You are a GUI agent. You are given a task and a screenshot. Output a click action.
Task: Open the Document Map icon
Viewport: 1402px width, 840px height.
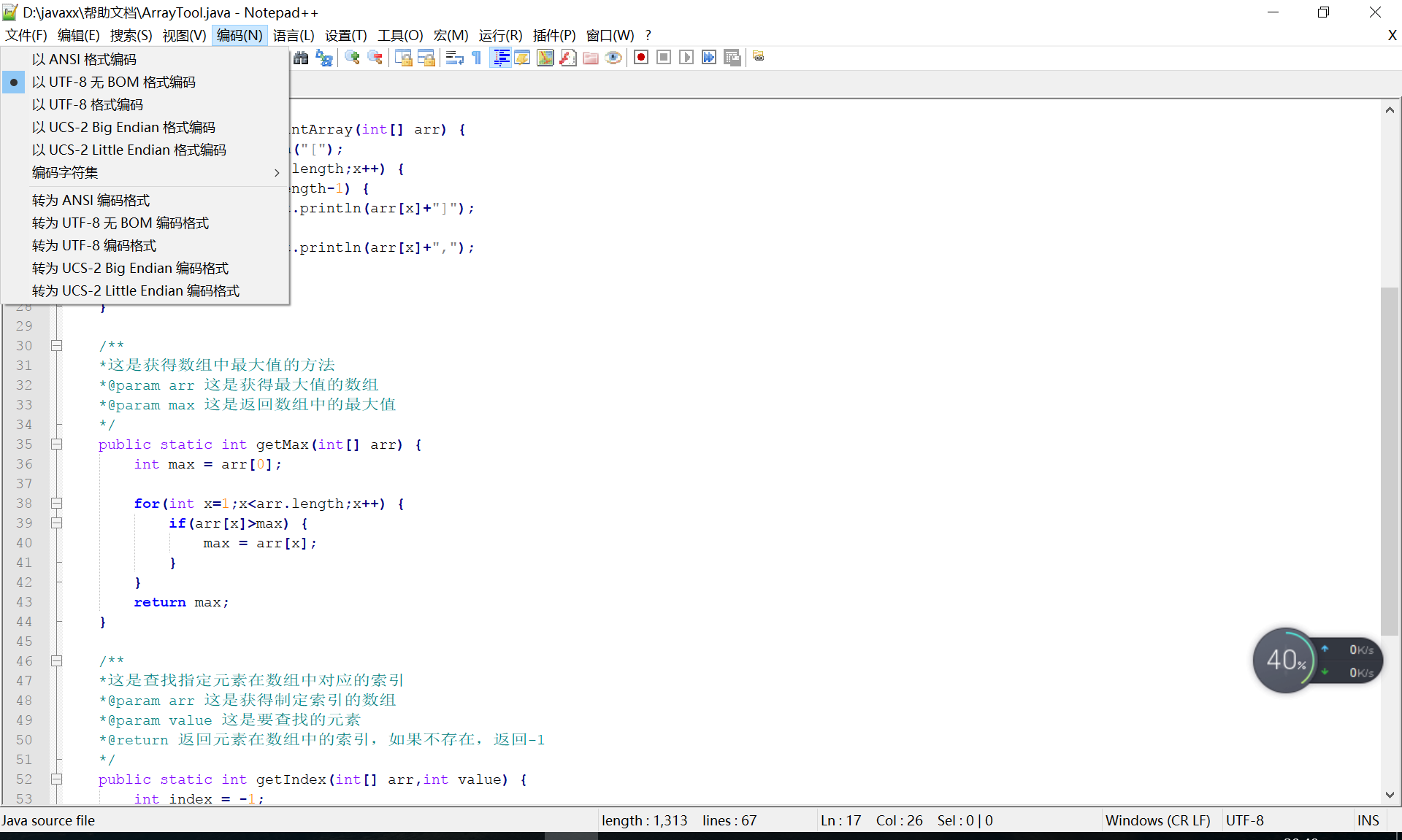tap(545, 58)
